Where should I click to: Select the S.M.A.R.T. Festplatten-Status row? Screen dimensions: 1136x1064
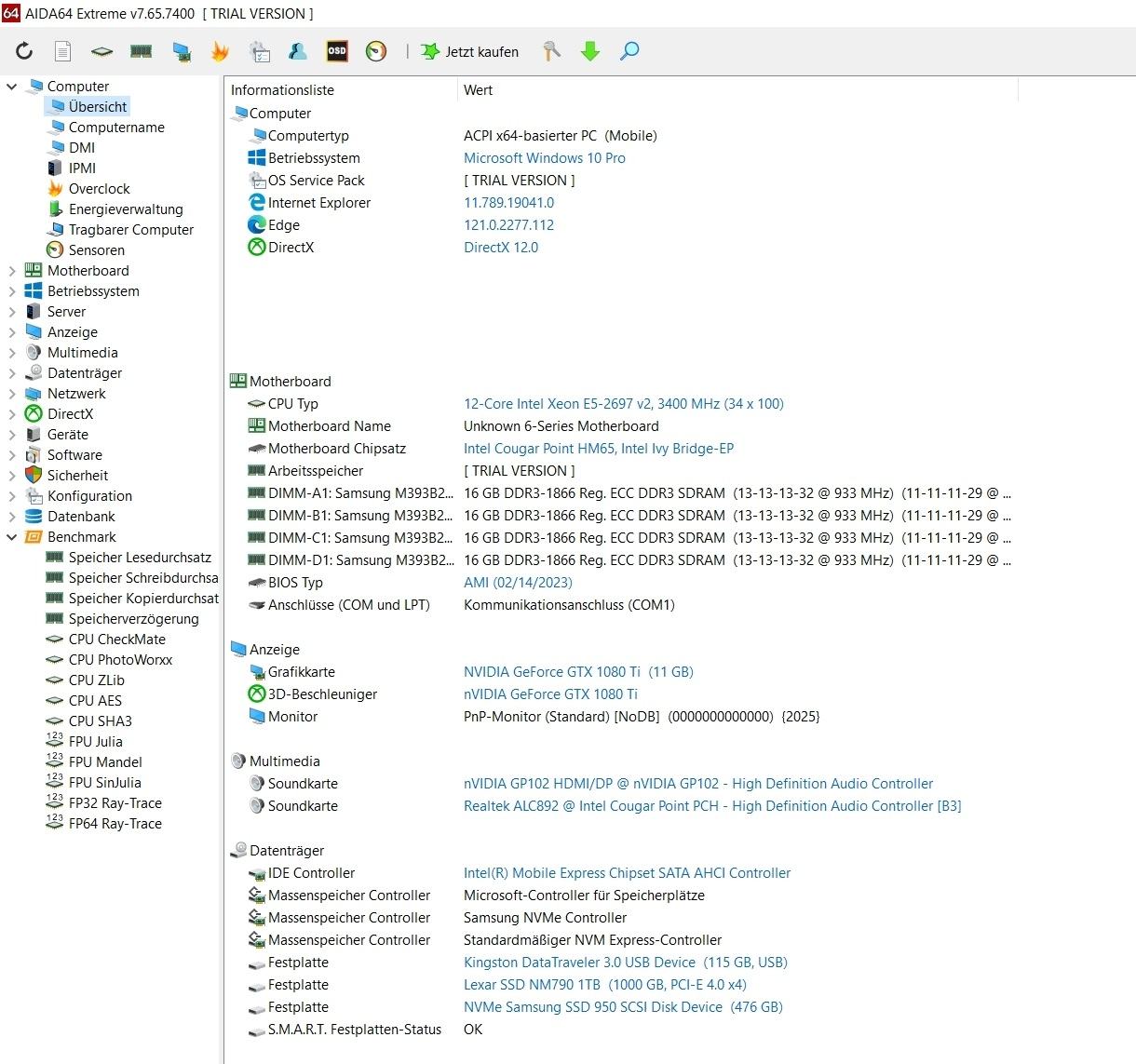click(364, 1030)
